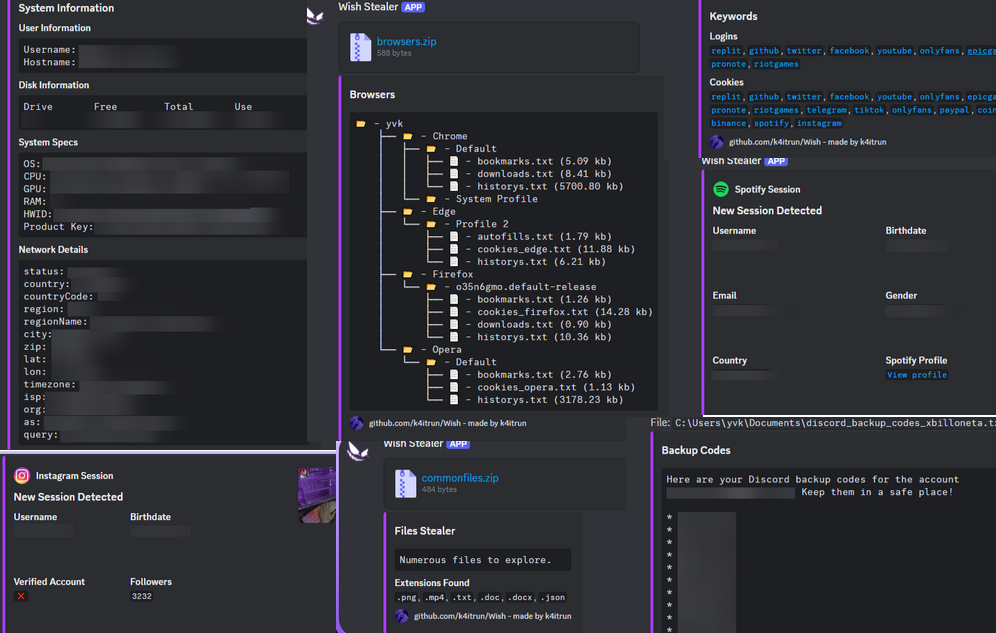Open the Spotify View profile link
Viewport: 996px width, 633px height.
point(917,375)
